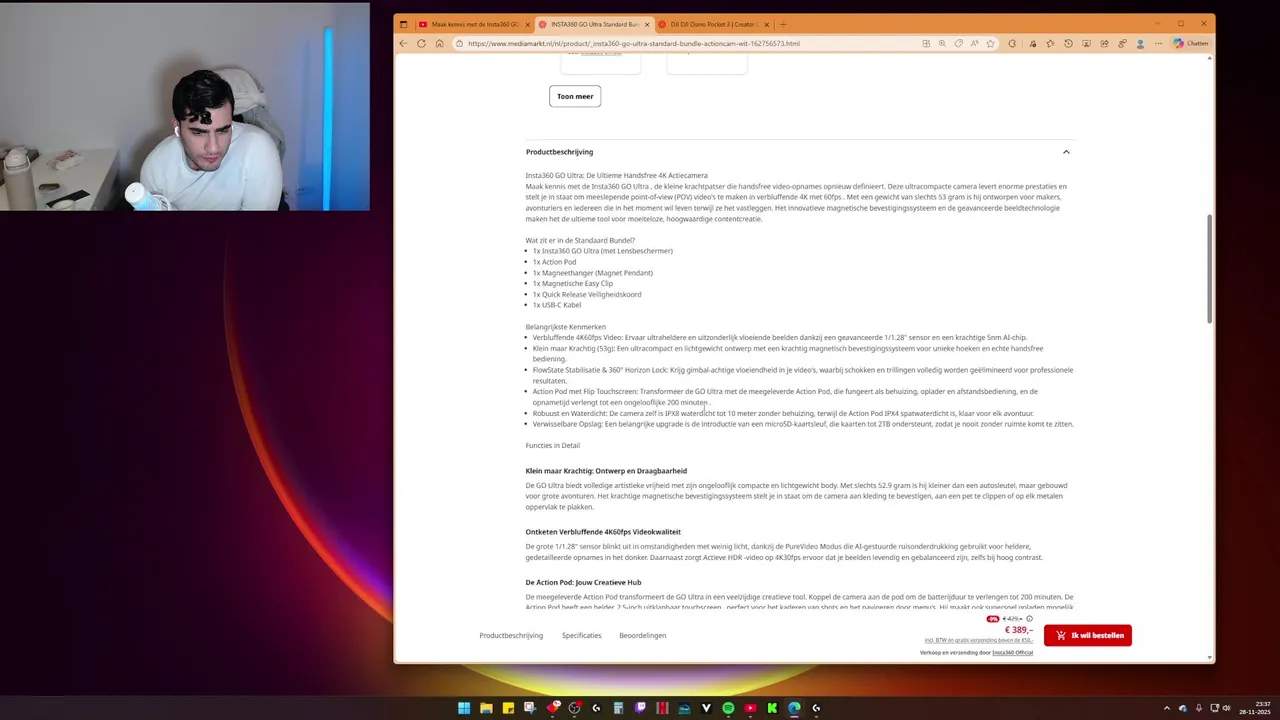Open YouTube app from taskbar

[750, 708]
